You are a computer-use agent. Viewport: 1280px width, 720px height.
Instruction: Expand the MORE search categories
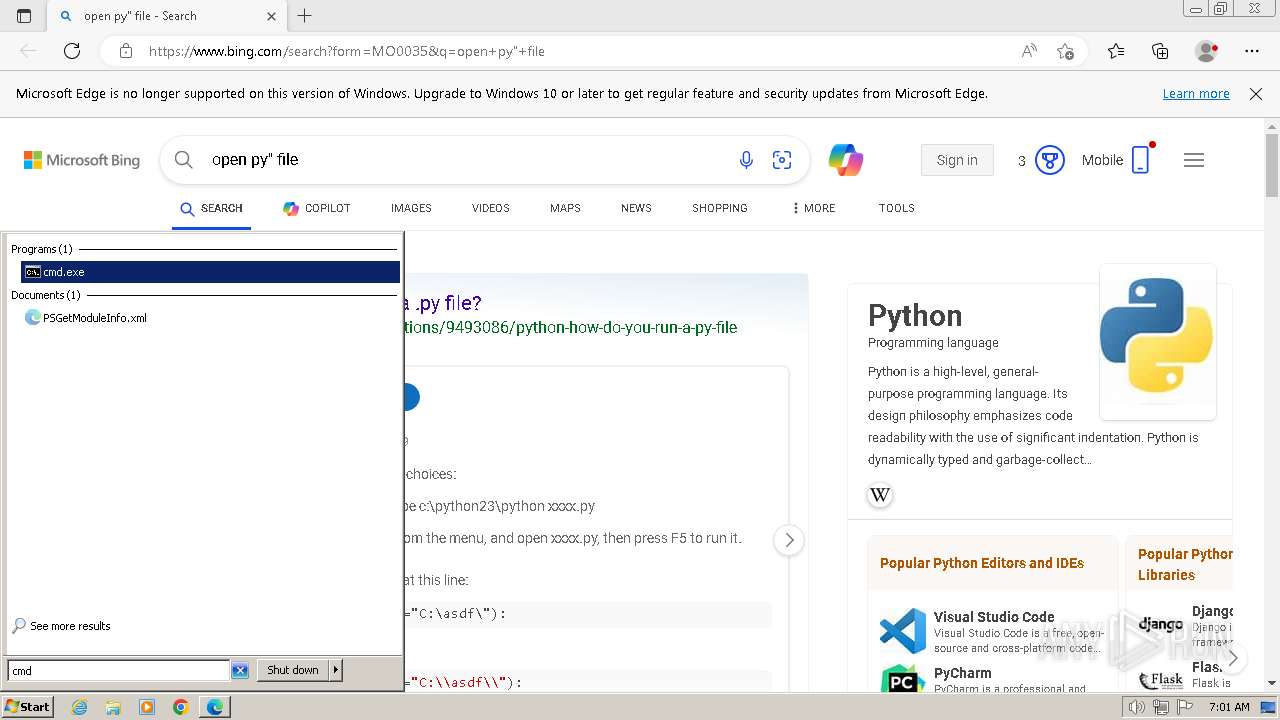[813, 208]
